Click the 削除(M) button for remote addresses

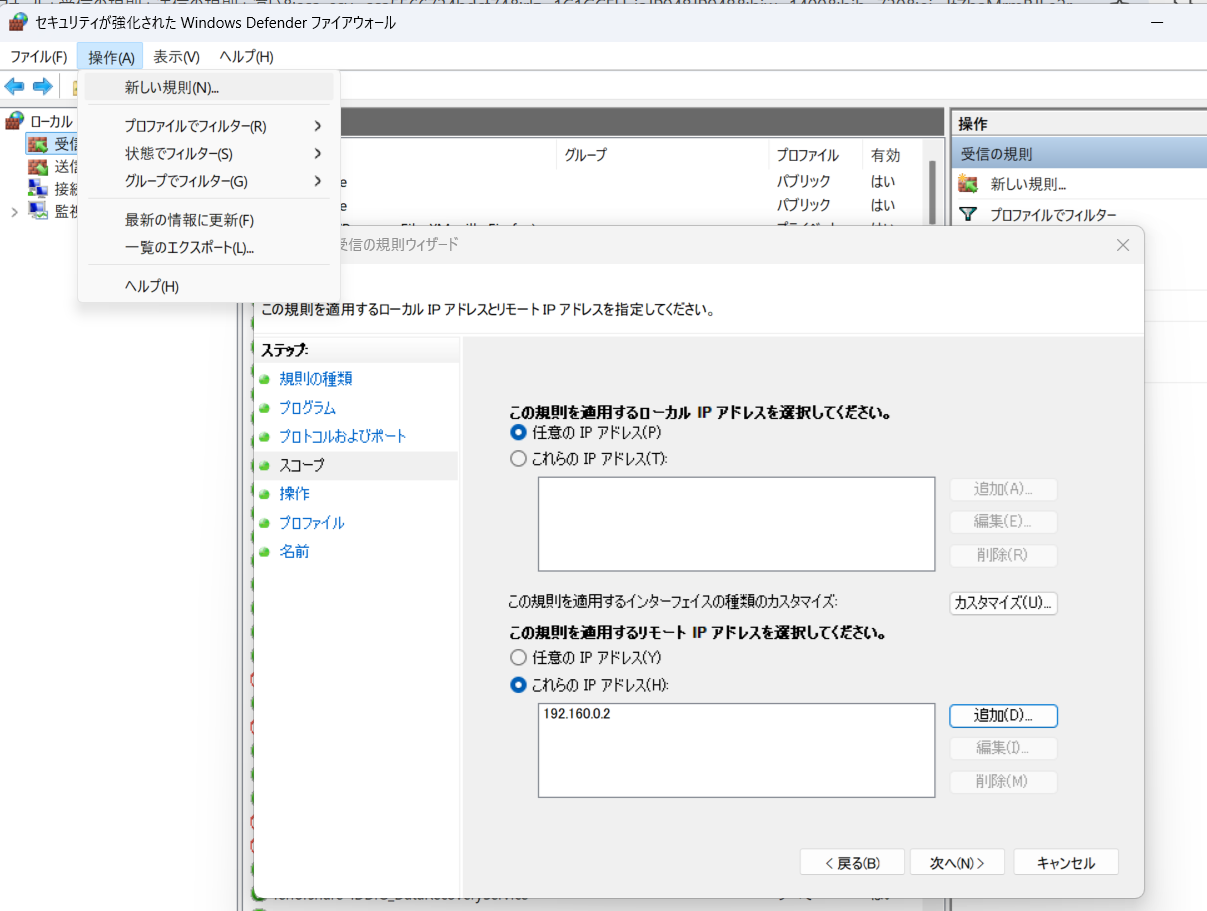click(1003, 781)
